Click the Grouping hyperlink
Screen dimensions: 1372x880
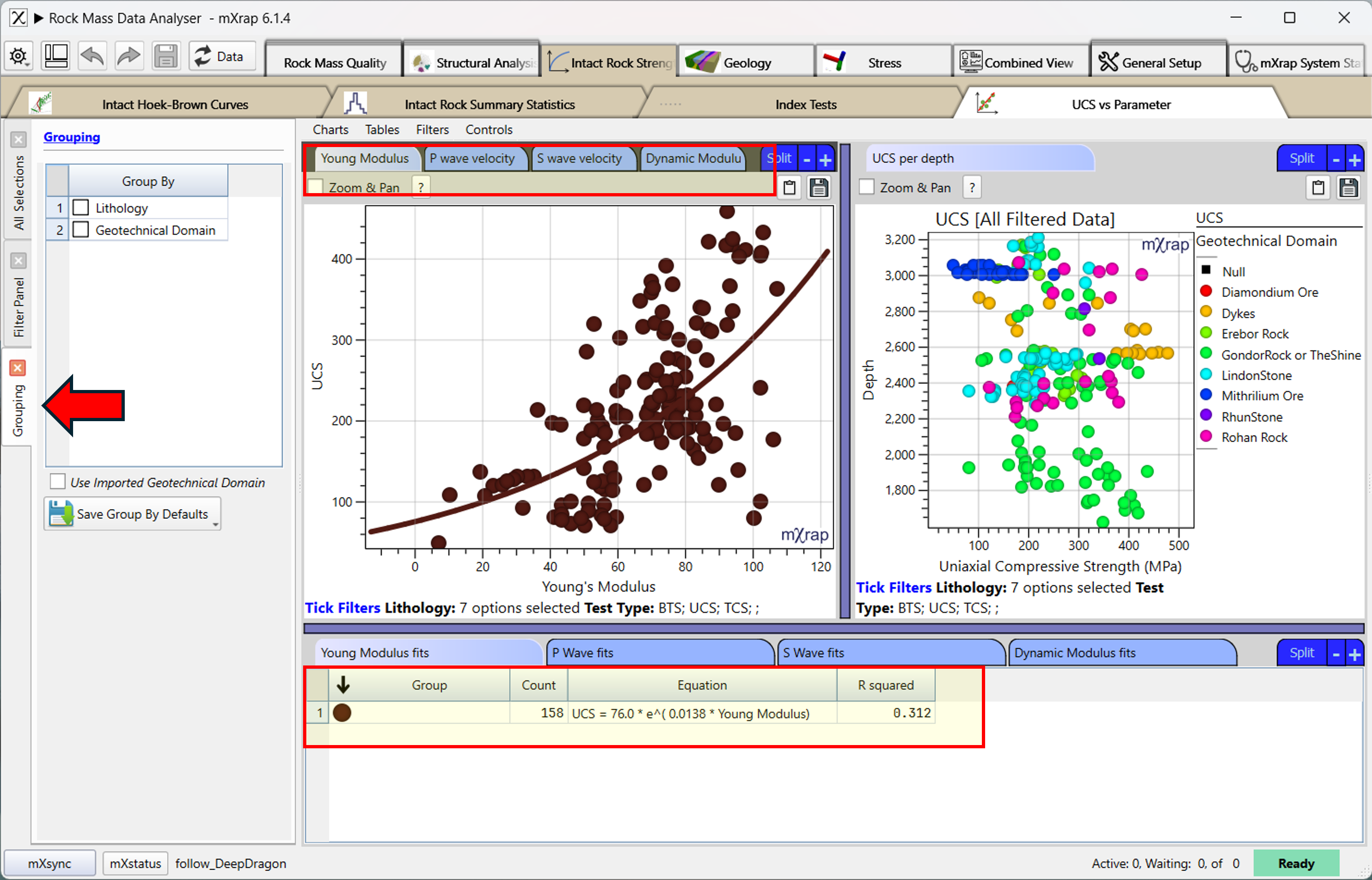pos(72,136)
